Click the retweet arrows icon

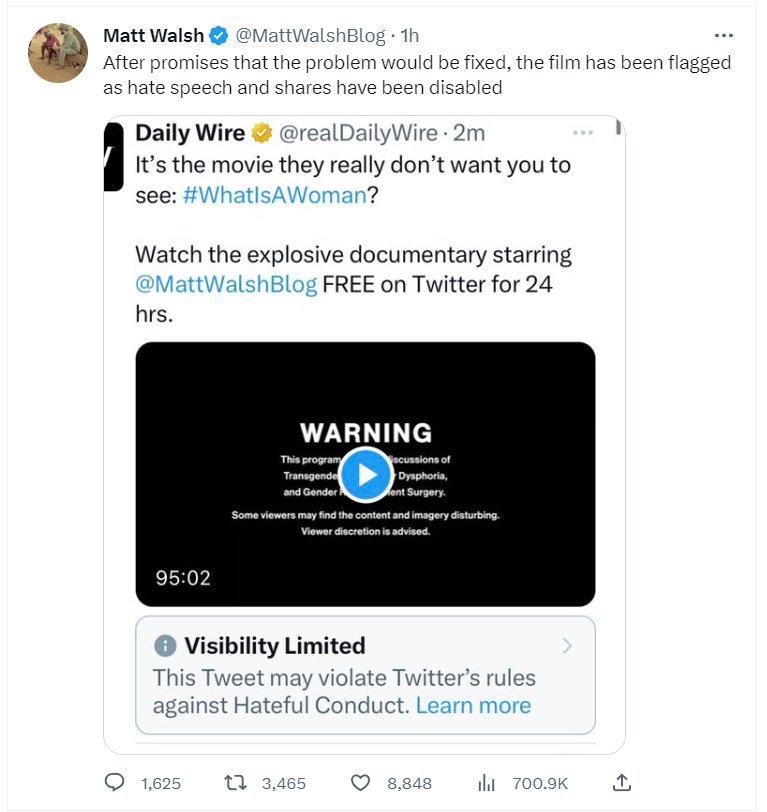237,783
